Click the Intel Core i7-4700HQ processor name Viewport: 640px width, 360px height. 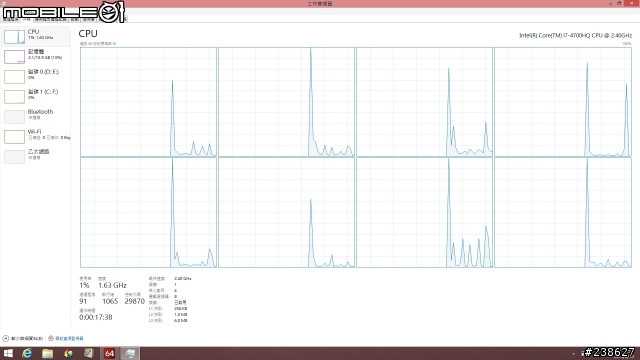(575, 36)
